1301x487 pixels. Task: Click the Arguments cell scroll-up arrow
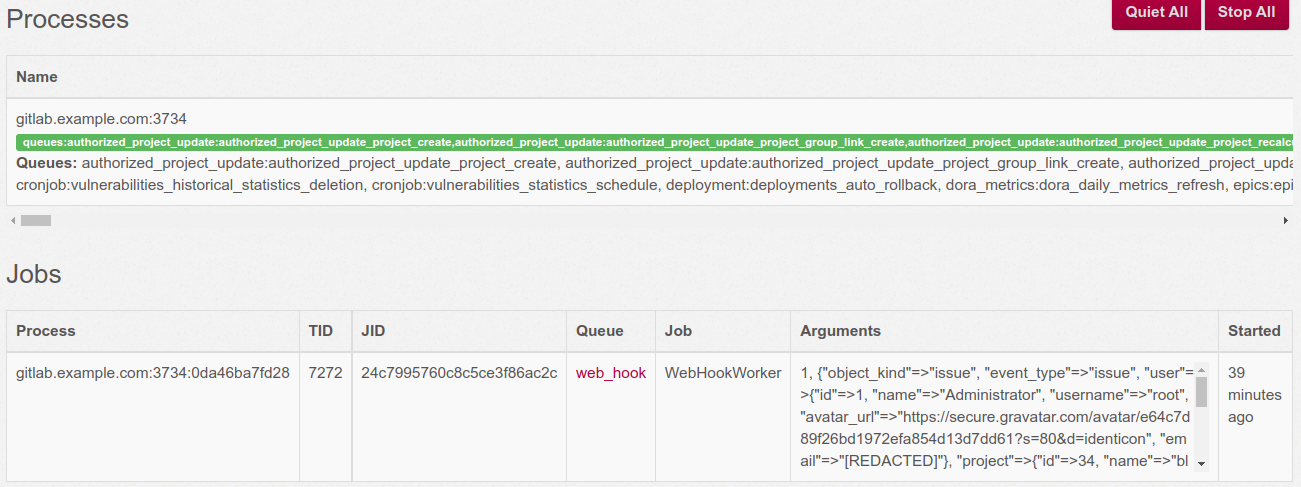pyautogui.click(x=1201, y=368)
